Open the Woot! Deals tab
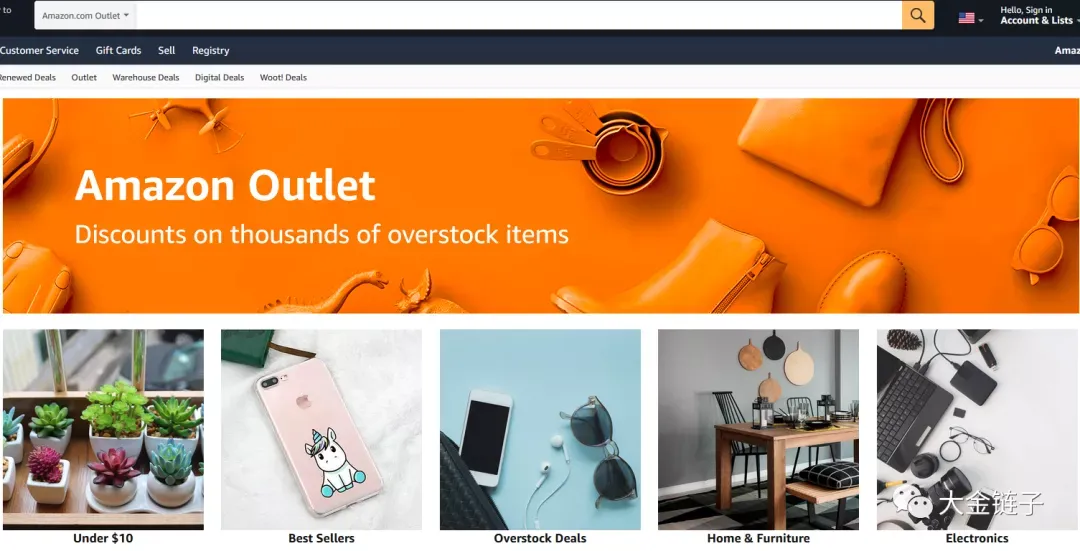1080x551 pixels. click(x=283, y=77)
